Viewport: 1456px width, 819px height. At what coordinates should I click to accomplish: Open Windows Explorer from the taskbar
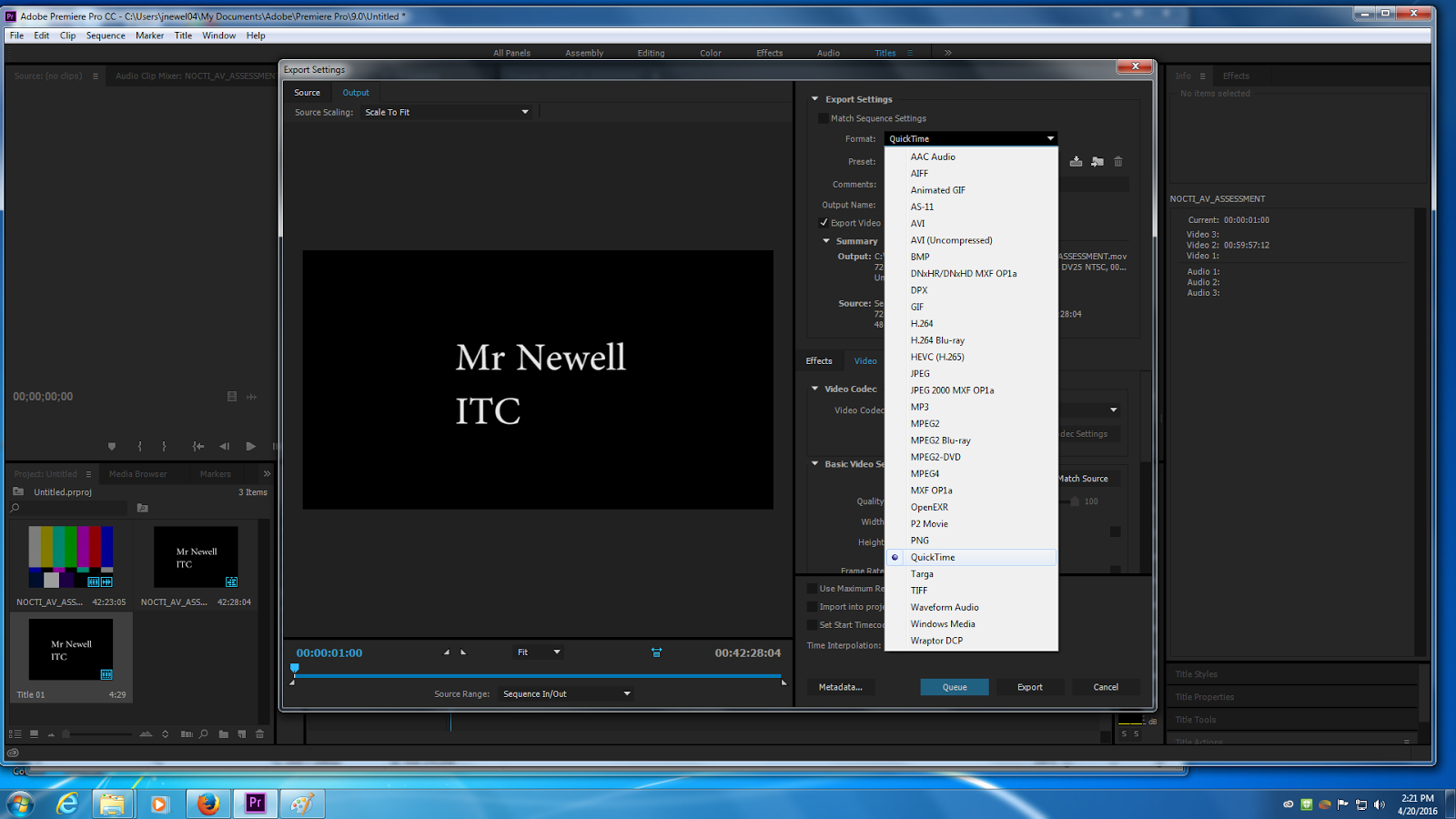[112, 804]
